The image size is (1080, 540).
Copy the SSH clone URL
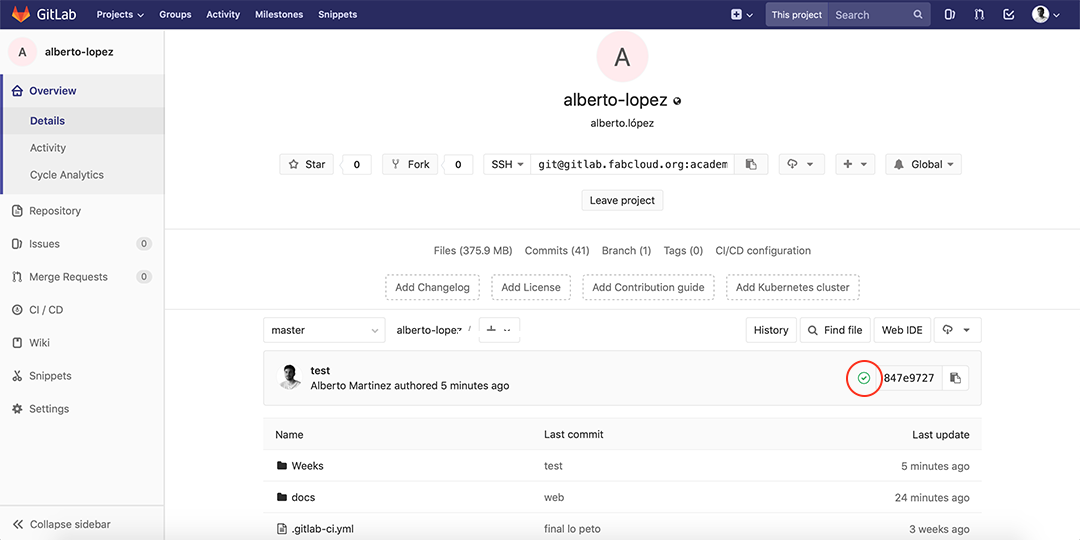751,164
